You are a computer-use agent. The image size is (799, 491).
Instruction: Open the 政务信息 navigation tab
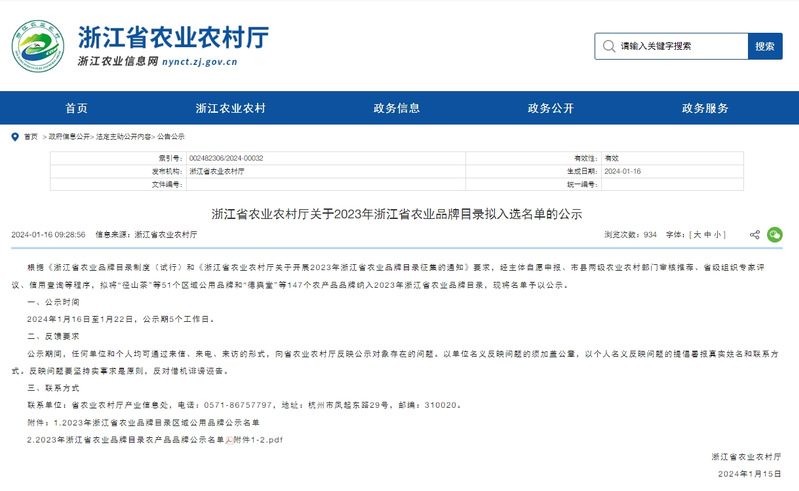point(396,108)
